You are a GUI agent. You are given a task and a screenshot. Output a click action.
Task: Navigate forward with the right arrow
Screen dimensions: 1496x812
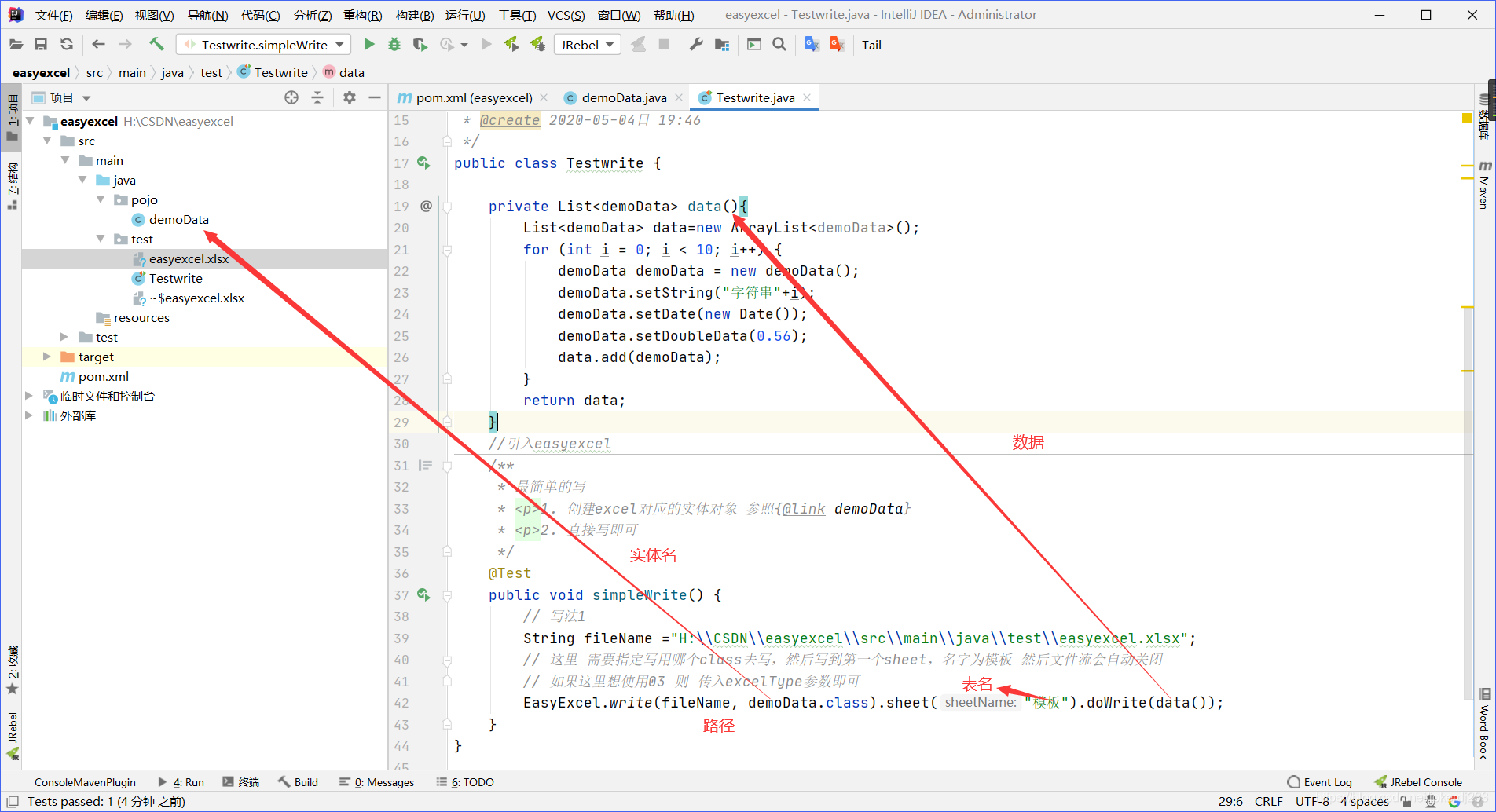[x=125, y=45]
